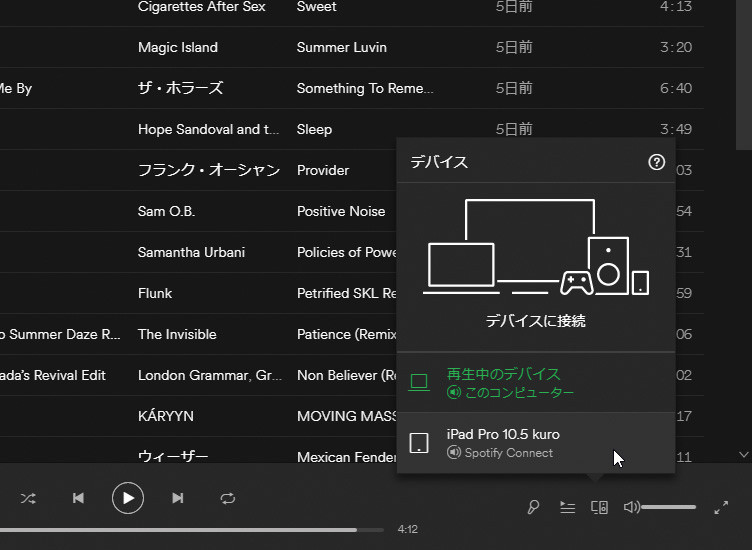Image resolution: width=752 pixels, height=550 pixels.
Task: Open the play queue
Action: point(567,507)
